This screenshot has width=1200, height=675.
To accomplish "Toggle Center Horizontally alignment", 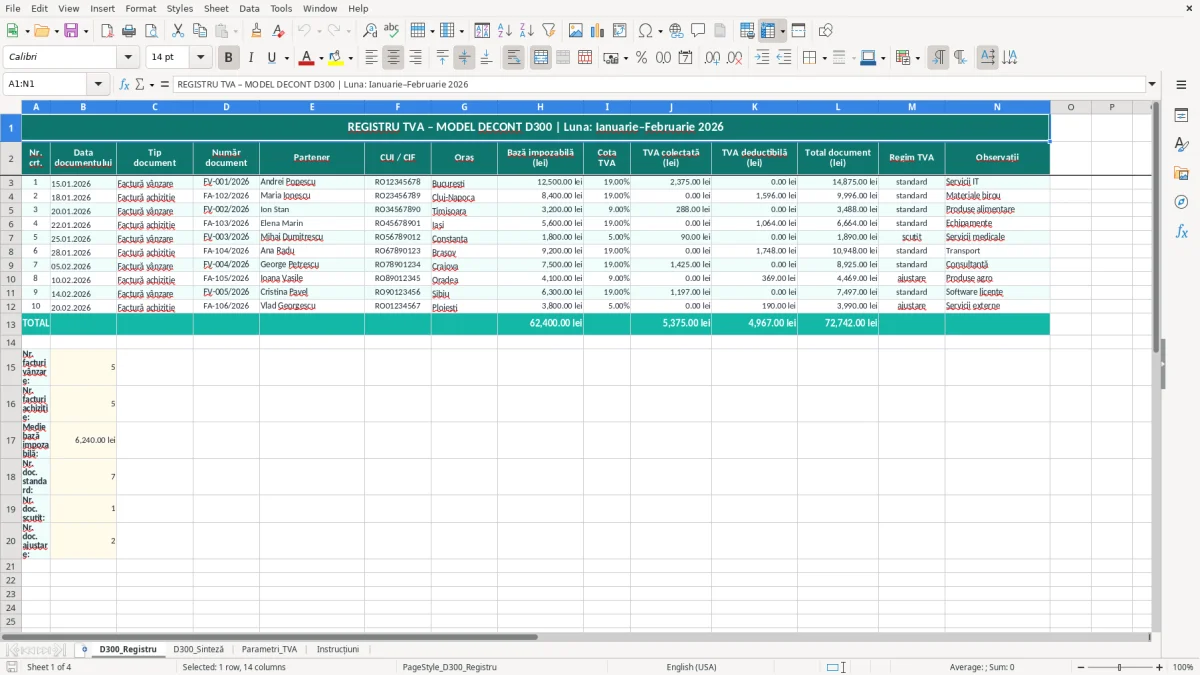I will pyautogui.click(x=393, y=58).
